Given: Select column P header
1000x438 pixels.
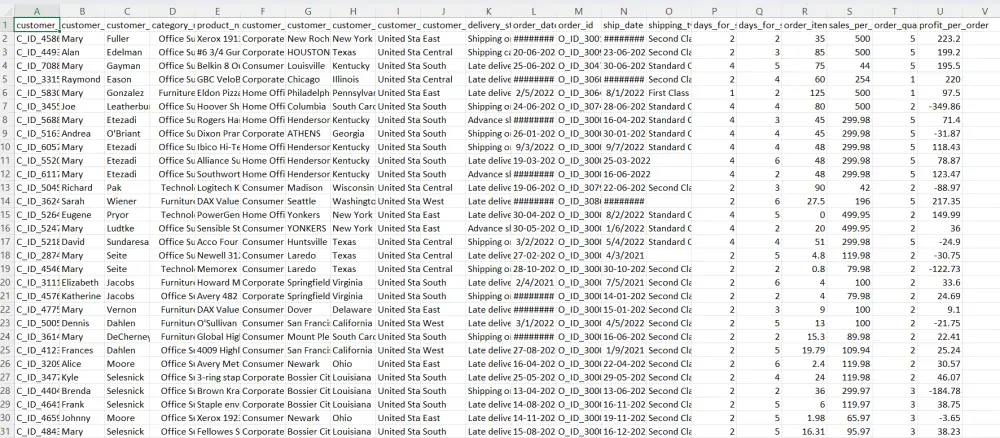Looking at the screenshot, I should (x=714, y=11).
